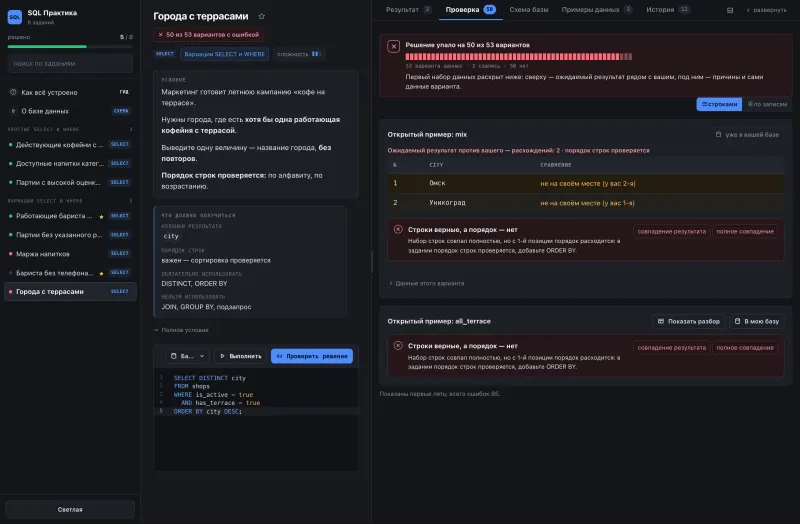The height and width of the screenshot is (524, 800).
Task: Open the Примеры данных tab
Action: point(596,10)
